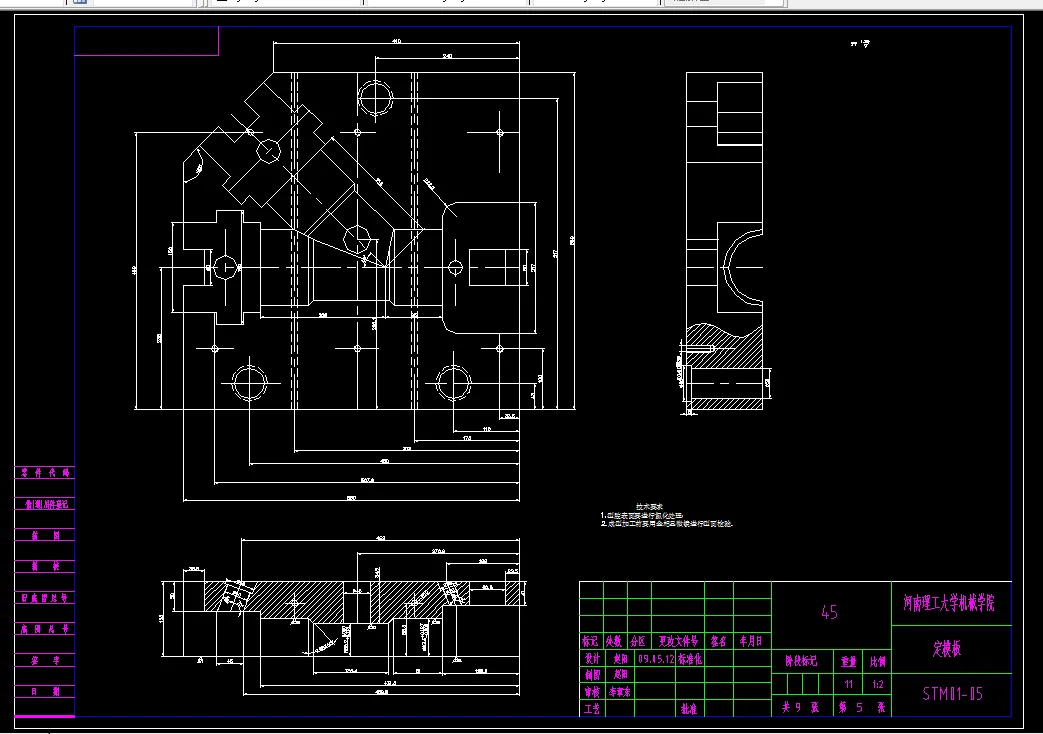Select the part name 定模板 in title block

[x=947, y=648]
